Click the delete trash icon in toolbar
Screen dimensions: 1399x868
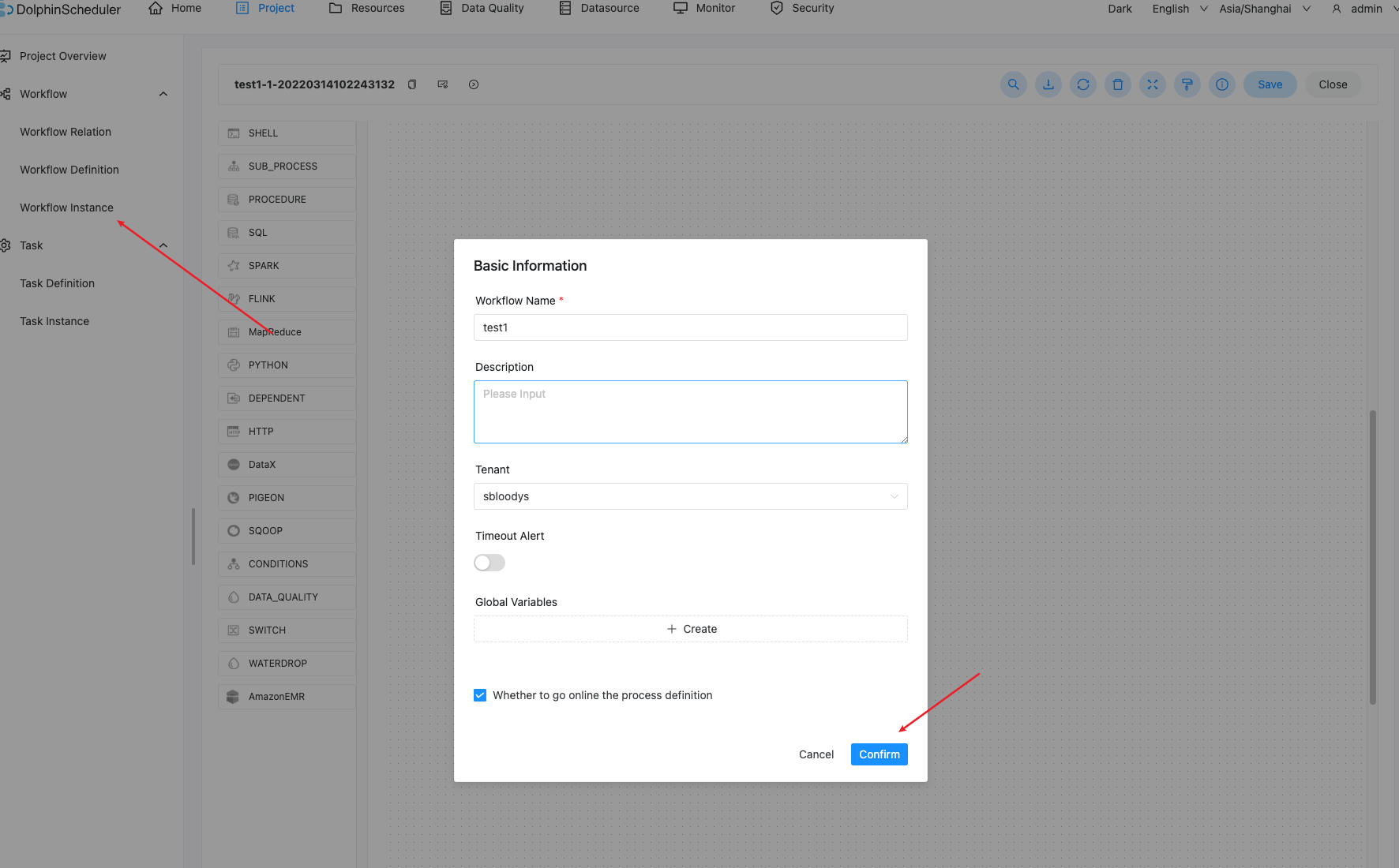1118,84
